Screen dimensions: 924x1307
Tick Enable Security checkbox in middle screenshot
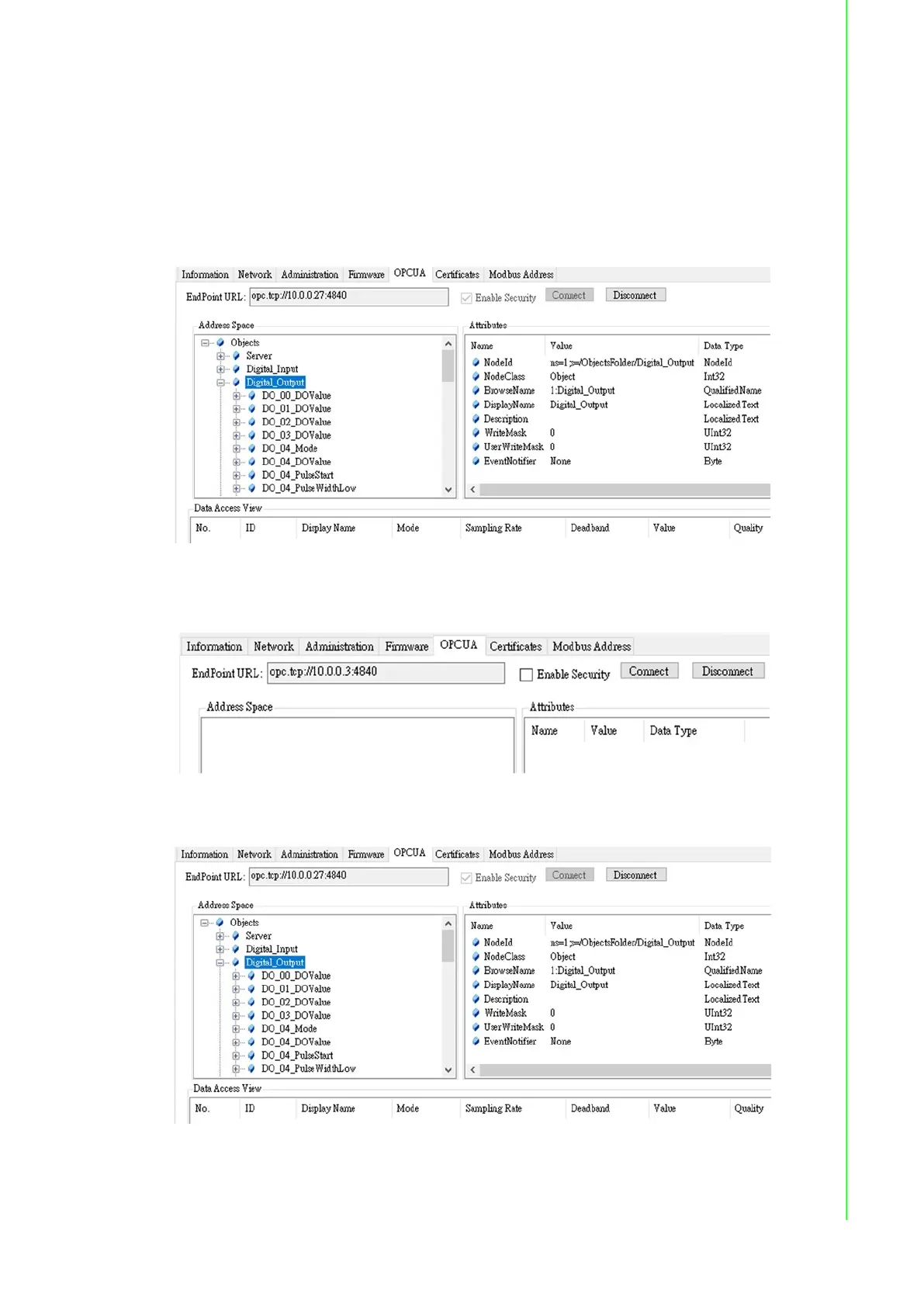(x=526, y=674)
